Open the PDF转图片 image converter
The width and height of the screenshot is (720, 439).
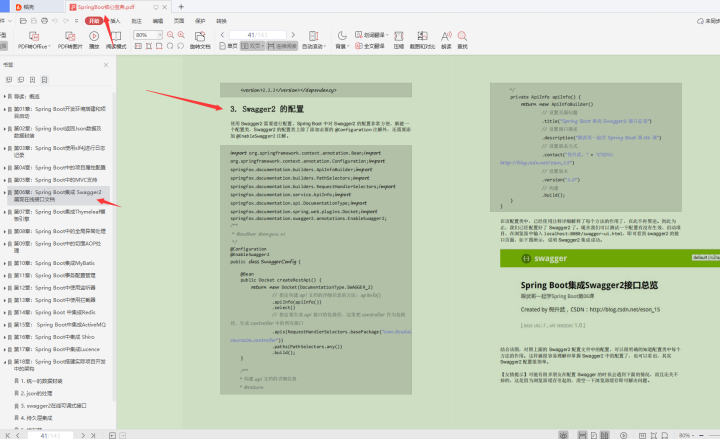(70, 40)
